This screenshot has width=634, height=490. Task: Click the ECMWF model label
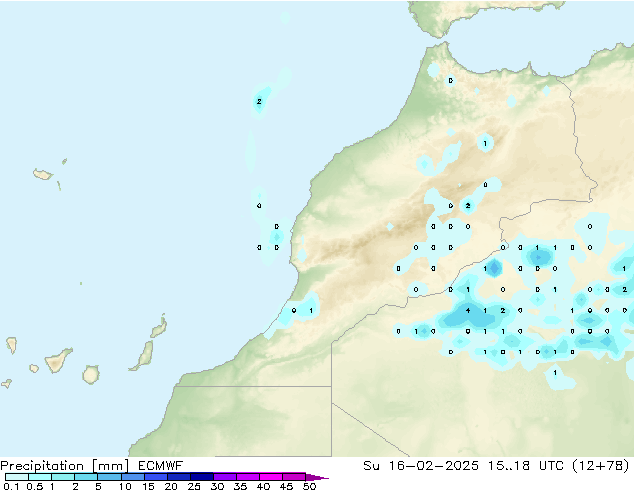[161, 466]
